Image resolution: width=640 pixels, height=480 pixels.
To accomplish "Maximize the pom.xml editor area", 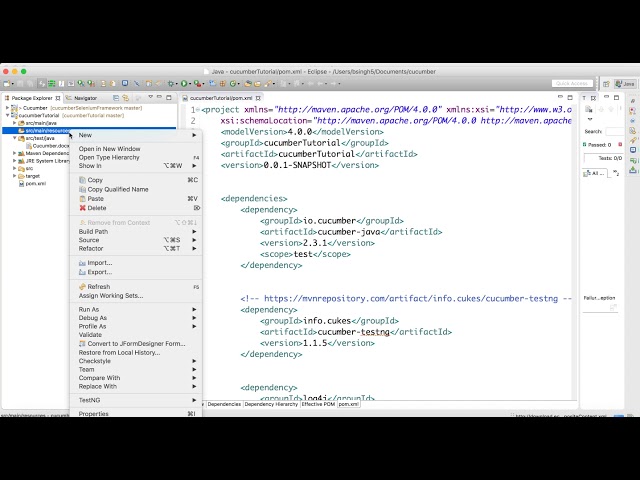I will [570, 98].
